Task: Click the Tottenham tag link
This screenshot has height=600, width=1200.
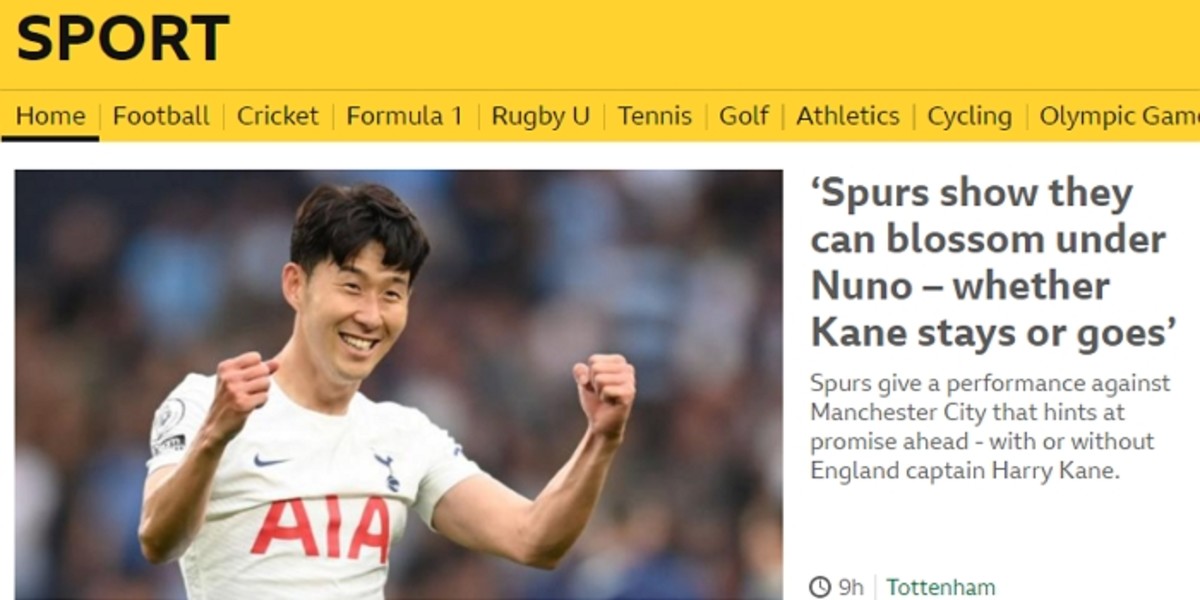Action: tap(940, 587)
